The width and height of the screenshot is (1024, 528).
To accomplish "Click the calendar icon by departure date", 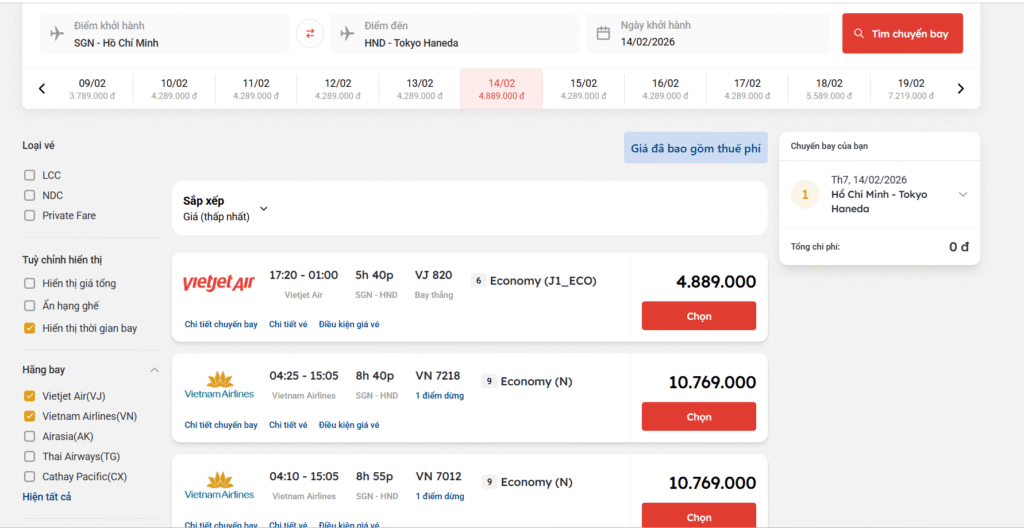I will 603,33.
